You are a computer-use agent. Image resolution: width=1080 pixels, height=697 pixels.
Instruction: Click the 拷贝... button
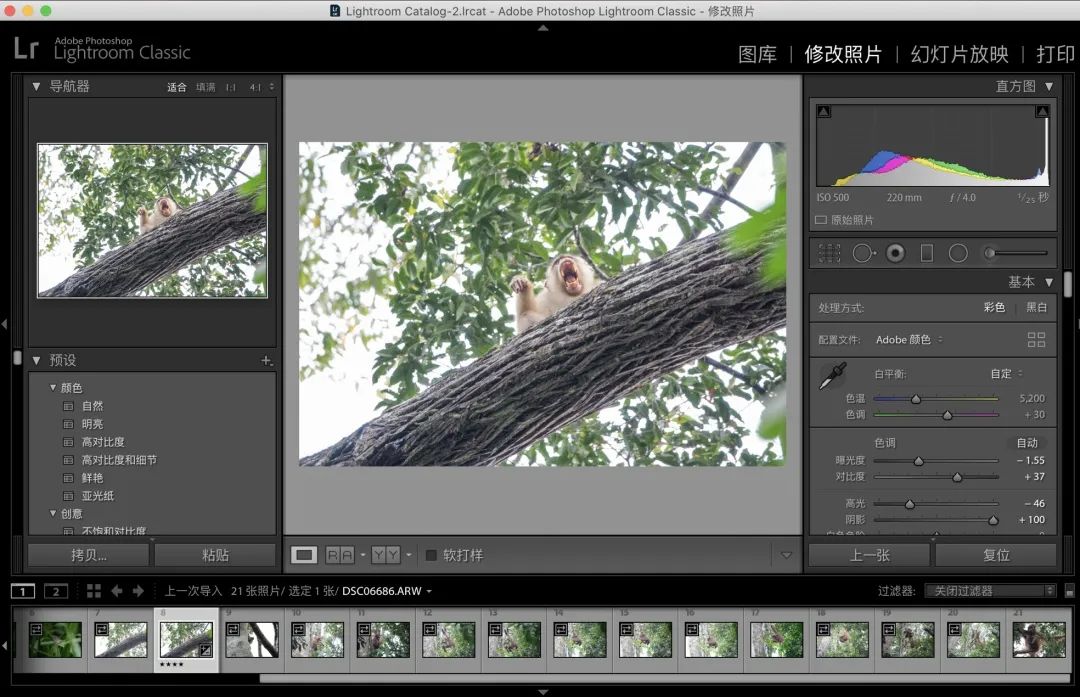[89, 555]
